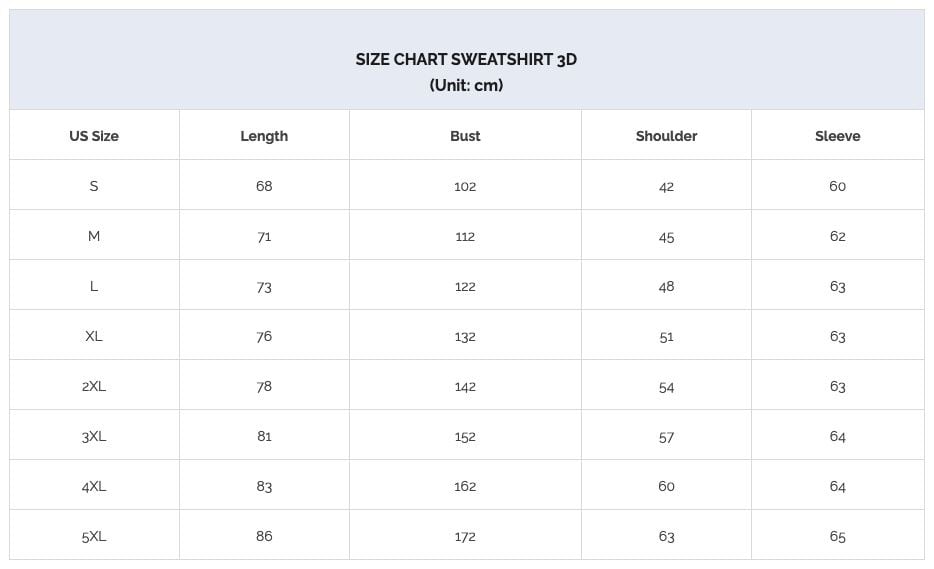Select the bust value 172

click(x=465, y=536)
